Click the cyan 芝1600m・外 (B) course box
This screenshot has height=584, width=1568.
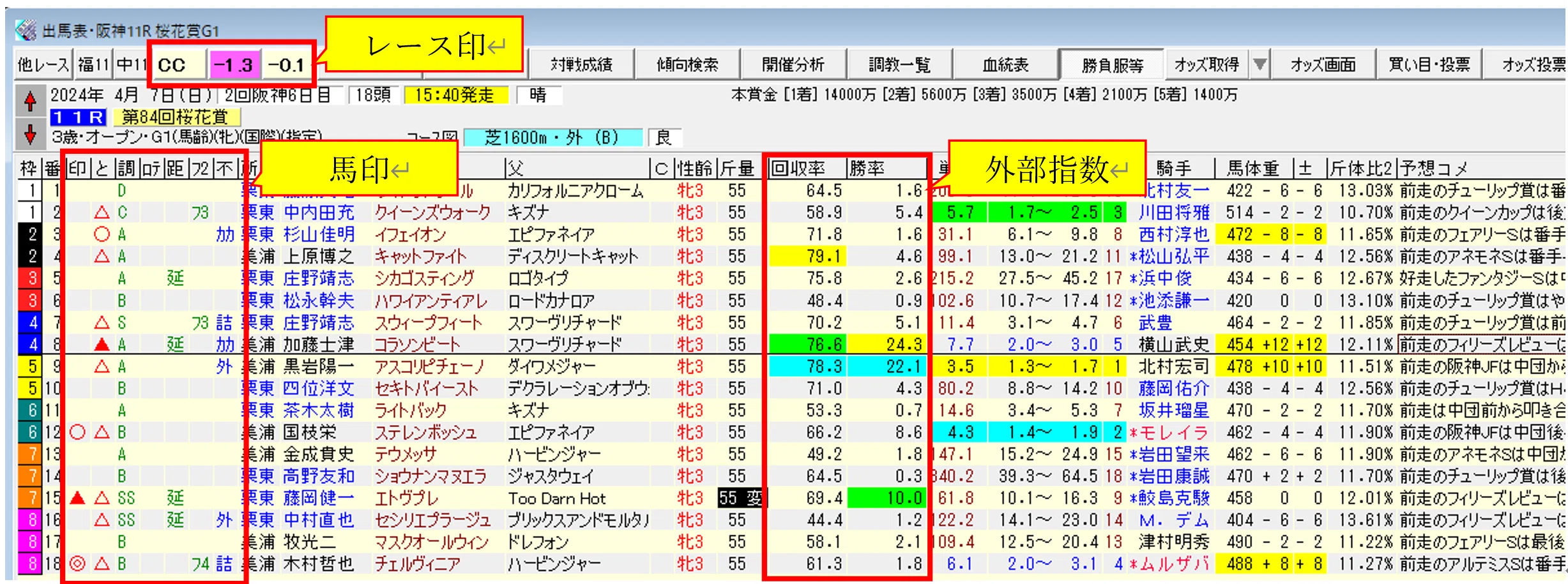click(552, 137)
